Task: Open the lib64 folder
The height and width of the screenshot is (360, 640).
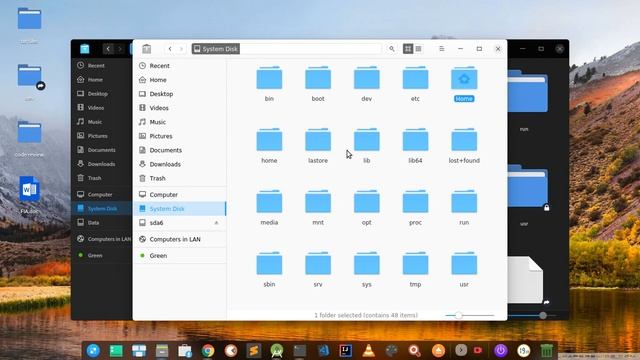Action: click(x=415, y=140)
